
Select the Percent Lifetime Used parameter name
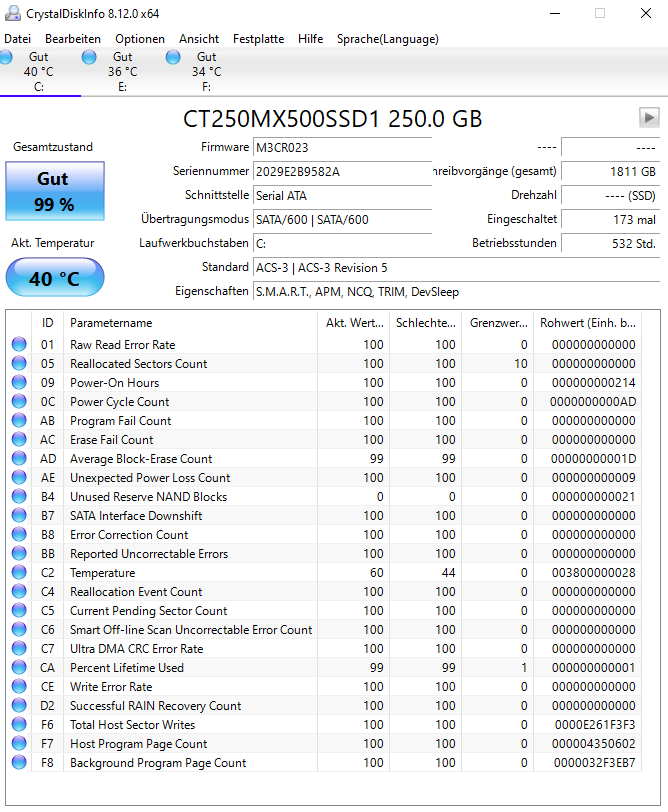(x=127, y=668)
